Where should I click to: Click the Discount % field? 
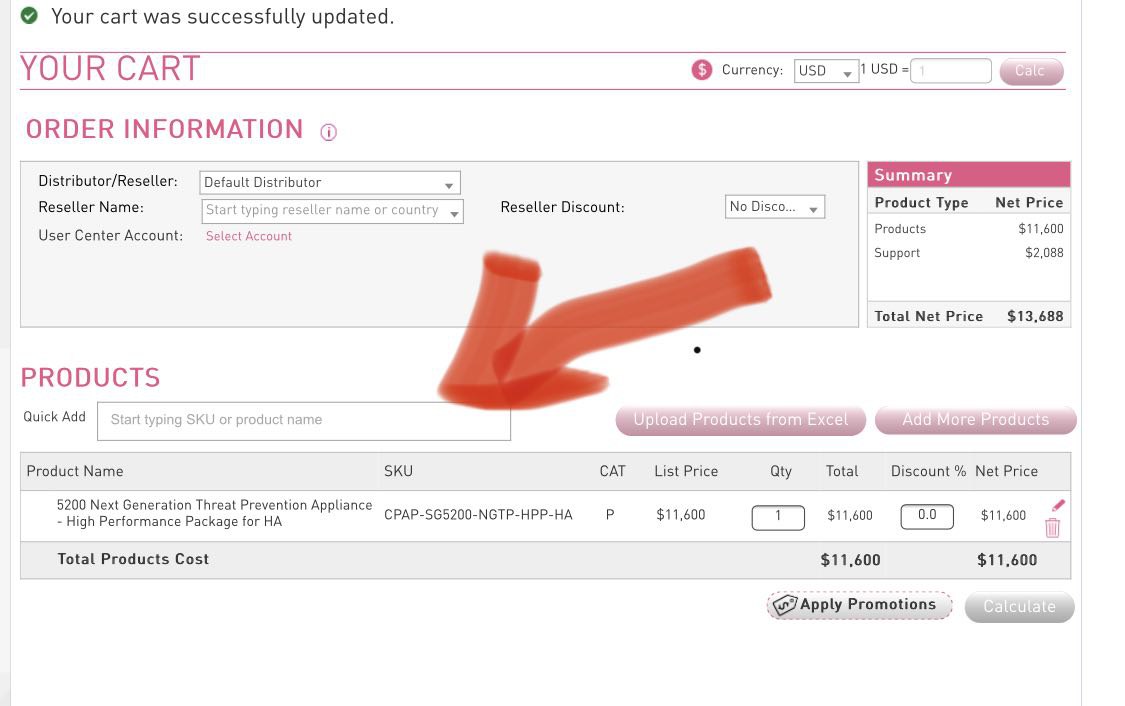(927, 516)
